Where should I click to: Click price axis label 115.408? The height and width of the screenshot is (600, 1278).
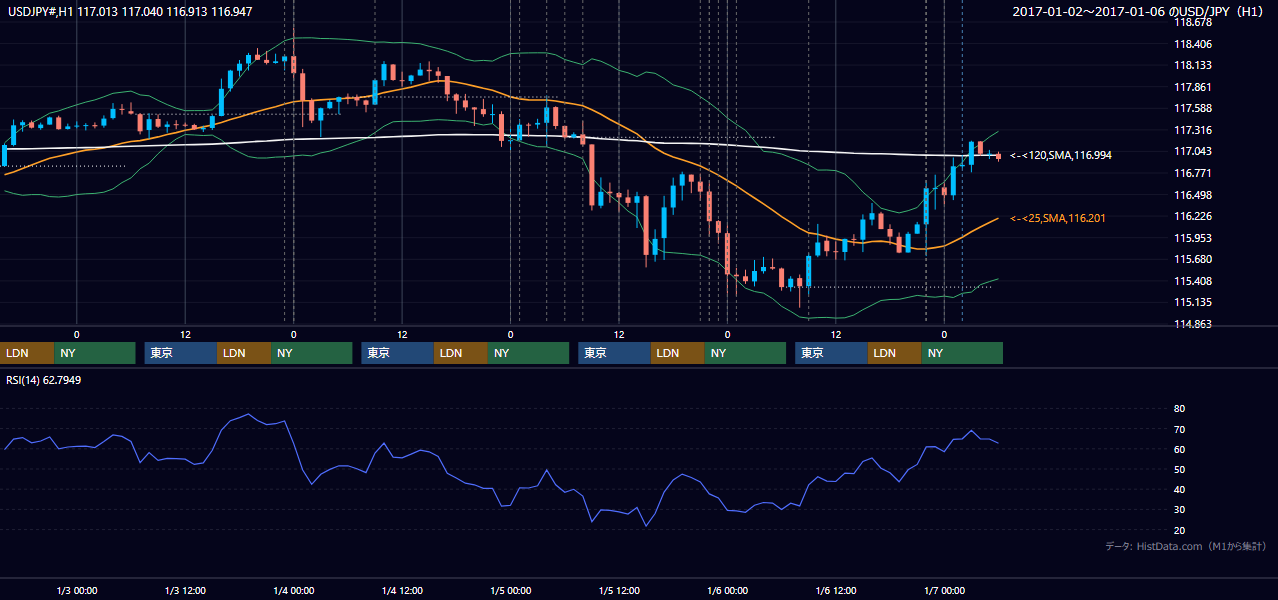point(1192,281)
